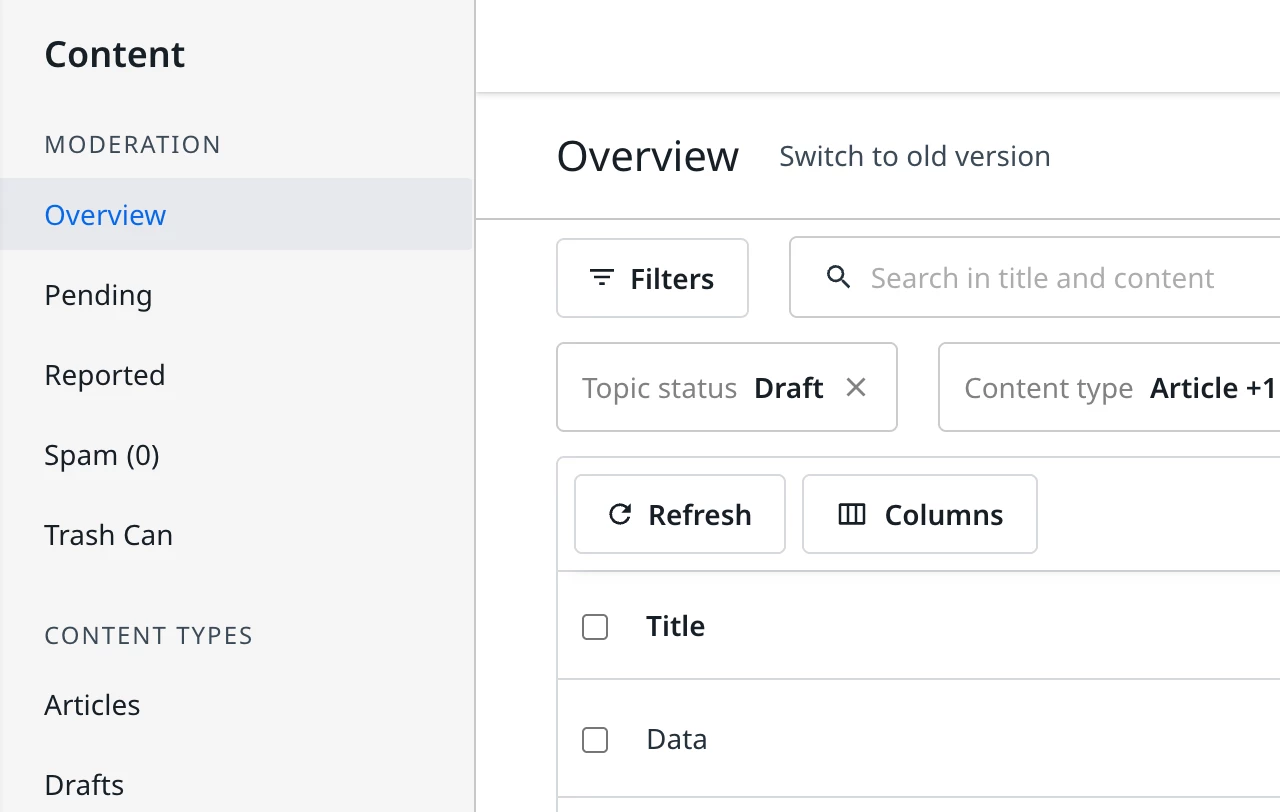The height and width of the screenshot is (812, 1280).
Task: Open the Topic status Draft filter
Action: (703, 388)
